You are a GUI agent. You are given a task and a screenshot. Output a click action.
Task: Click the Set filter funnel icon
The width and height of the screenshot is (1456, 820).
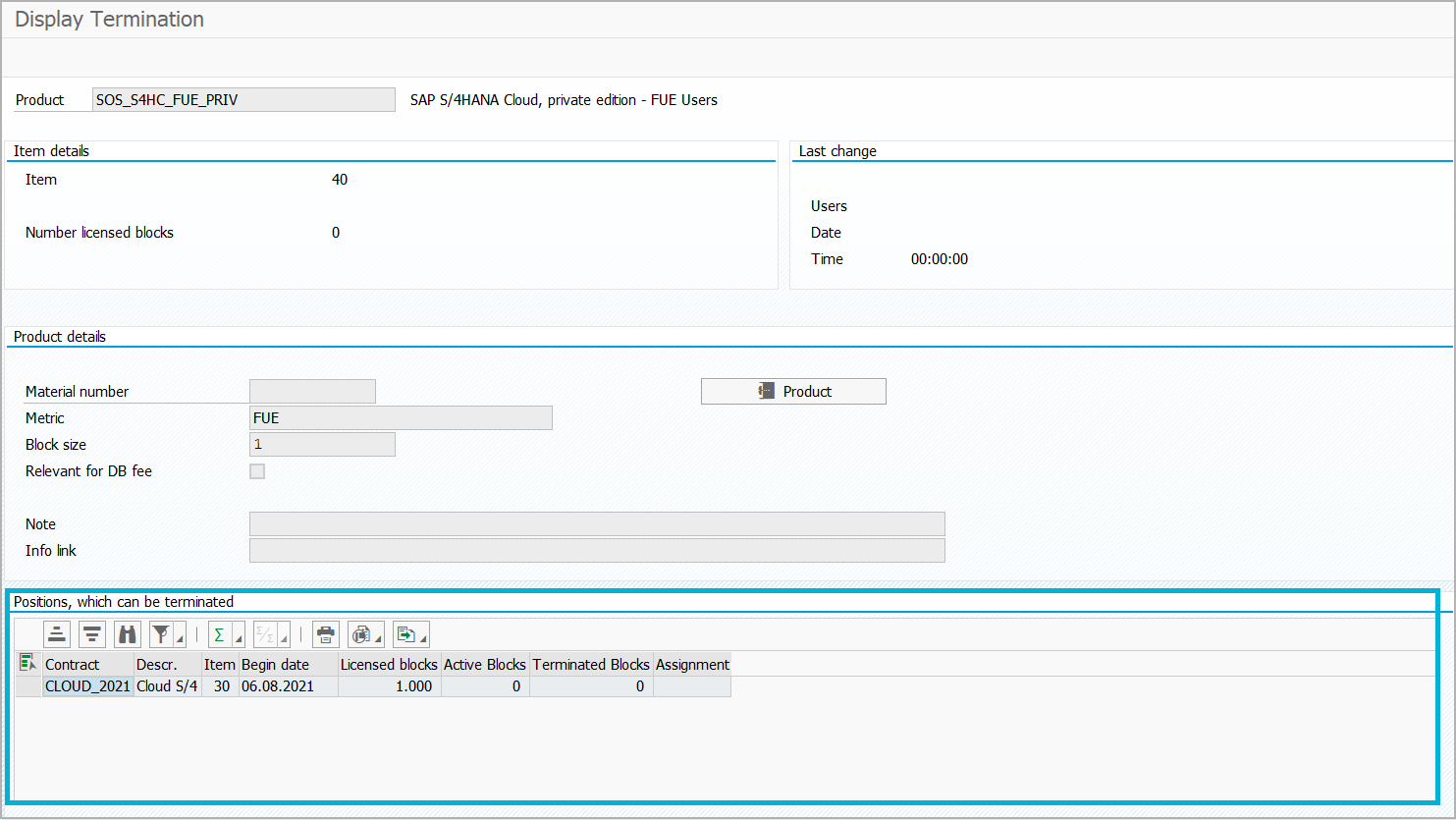[161, 634]
